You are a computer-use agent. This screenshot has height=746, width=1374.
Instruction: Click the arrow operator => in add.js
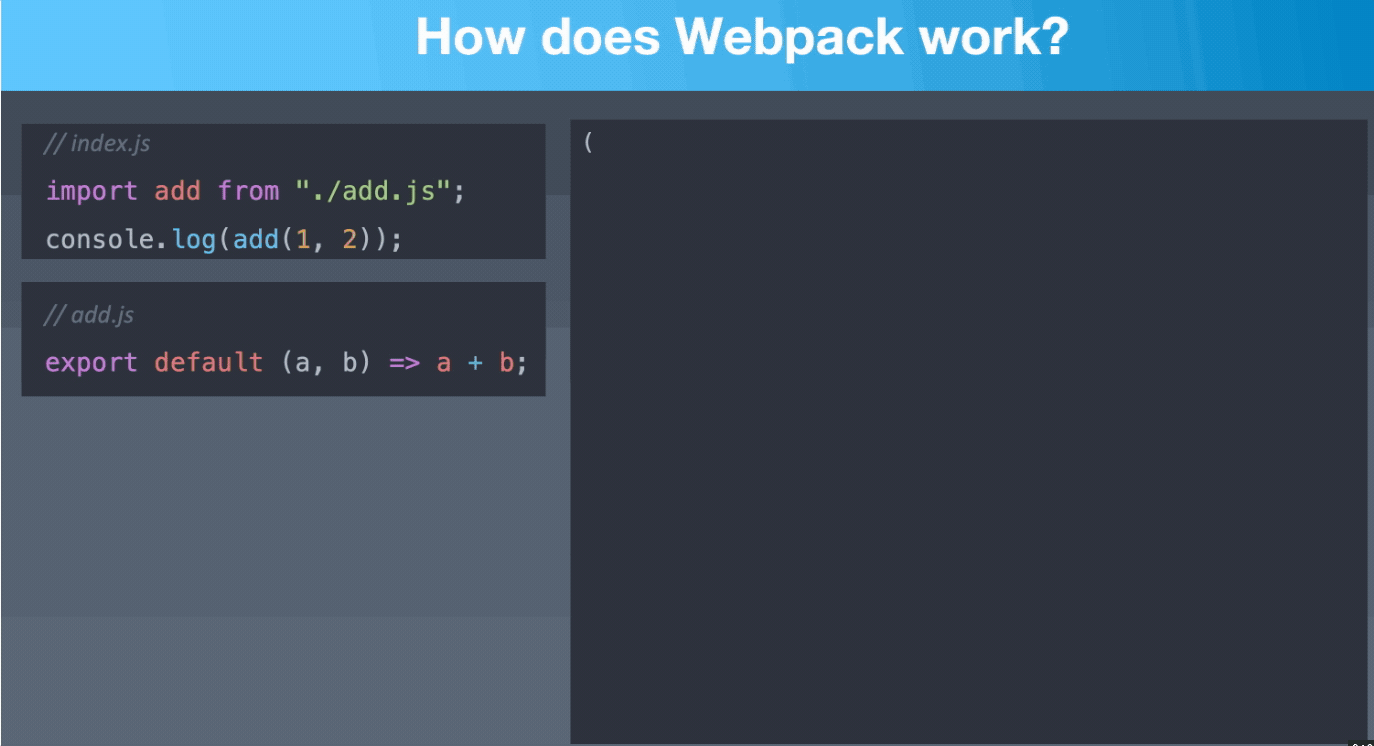pyautogui.click(x=404, y=363)
